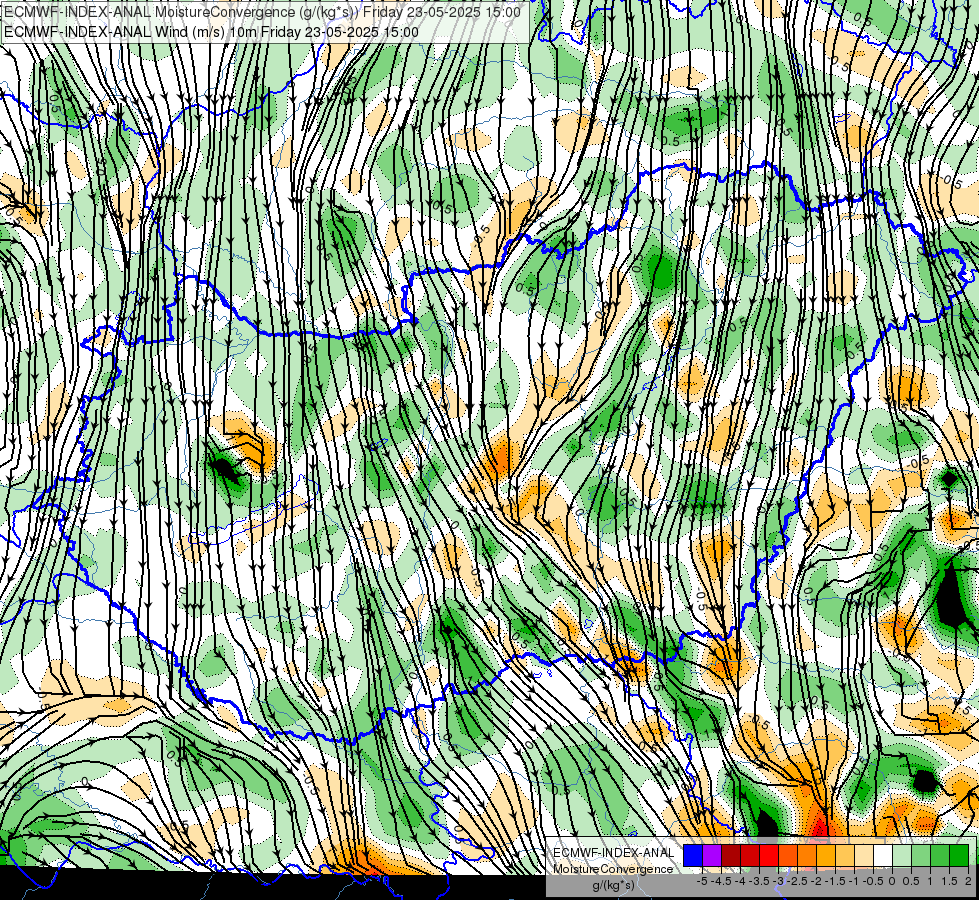The image size is (979, 900).
Task: Click the -5 legend tick label
Action: [x=702, y=881]
